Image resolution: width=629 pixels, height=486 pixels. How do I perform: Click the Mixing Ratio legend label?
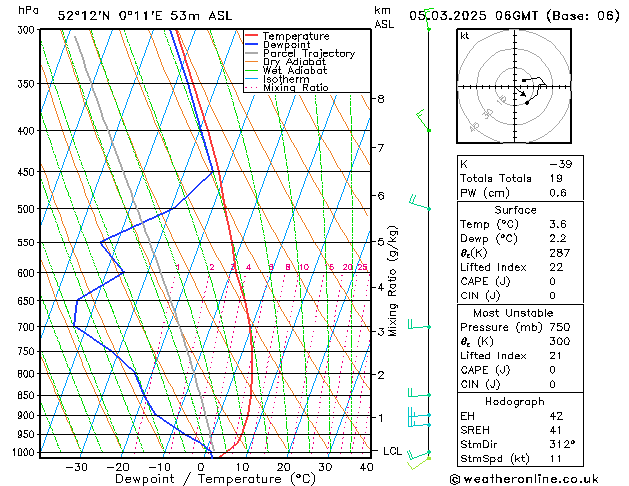(296, 87)
